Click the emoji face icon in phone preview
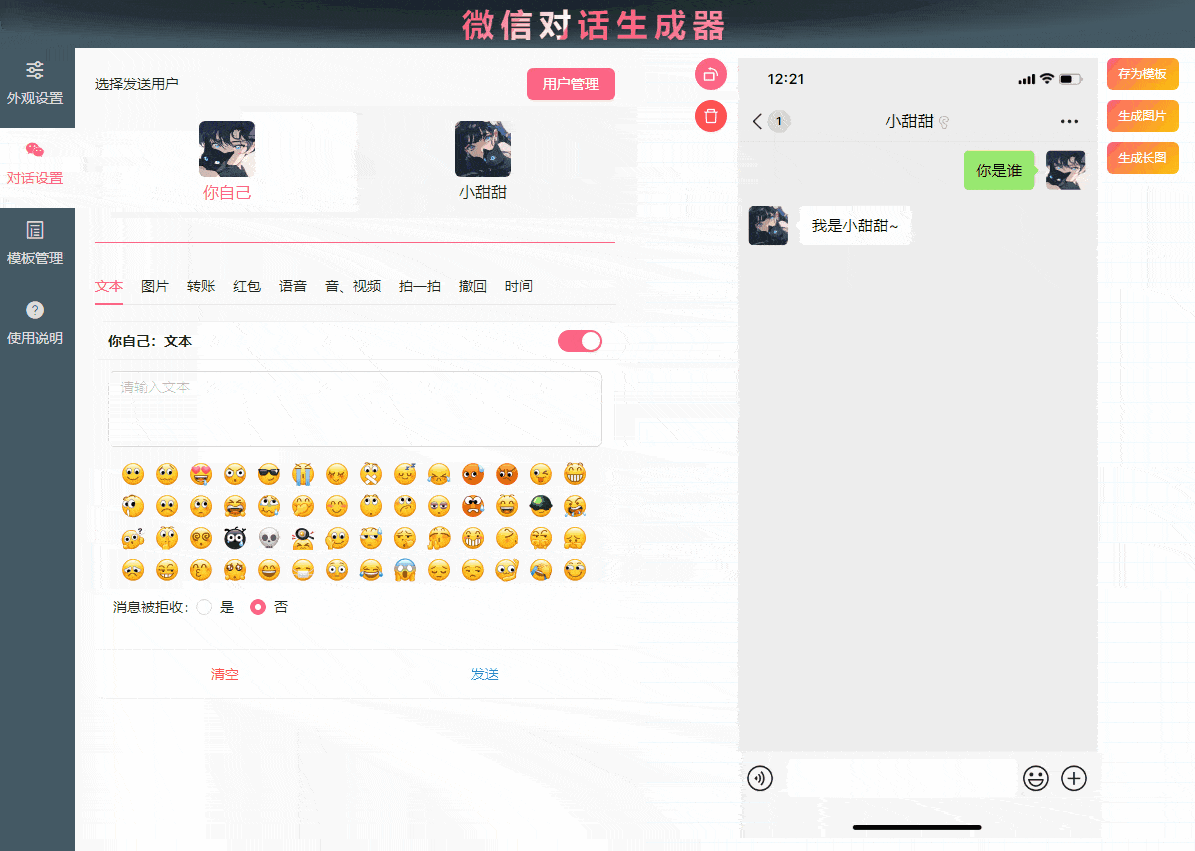This screenshot has width=1195, height=851. [1035, 778]
